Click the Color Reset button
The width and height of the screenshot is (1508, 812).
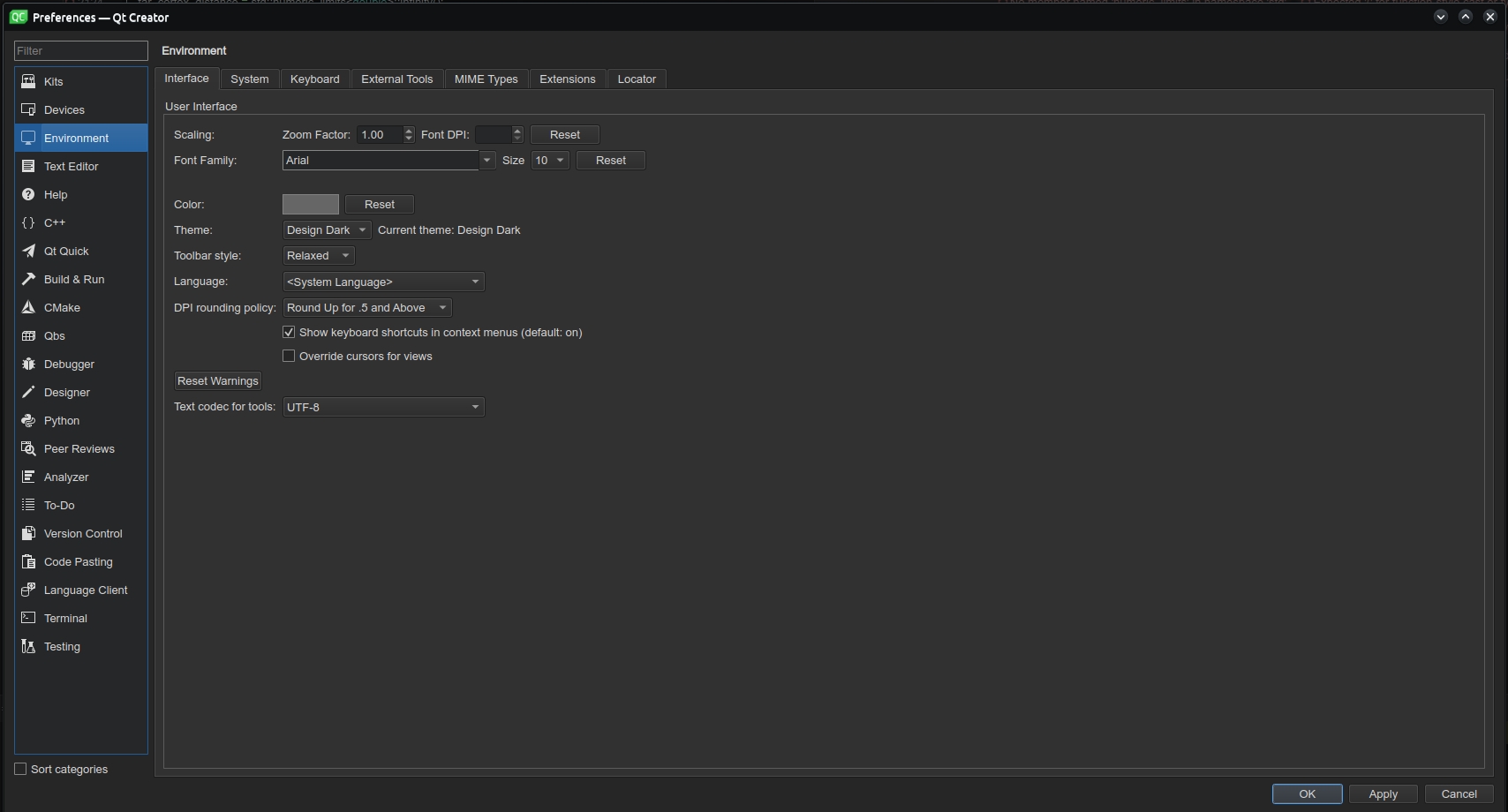pyautogui.click(x=380, y=204)
